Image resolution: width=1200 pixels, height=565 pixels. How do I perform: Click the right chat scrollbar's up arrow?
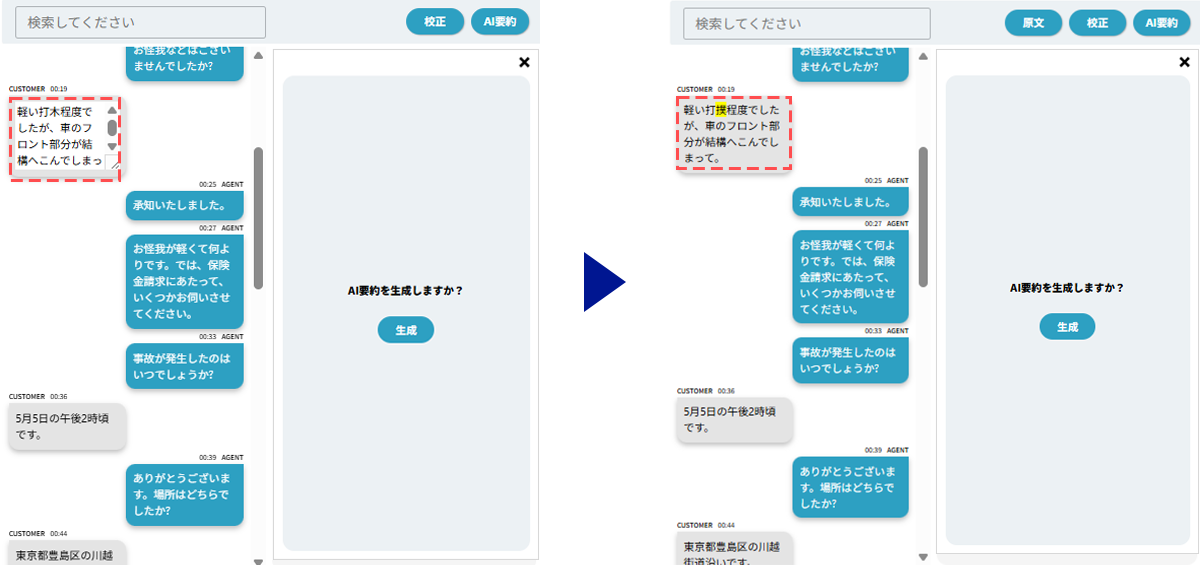coord(923,56)
